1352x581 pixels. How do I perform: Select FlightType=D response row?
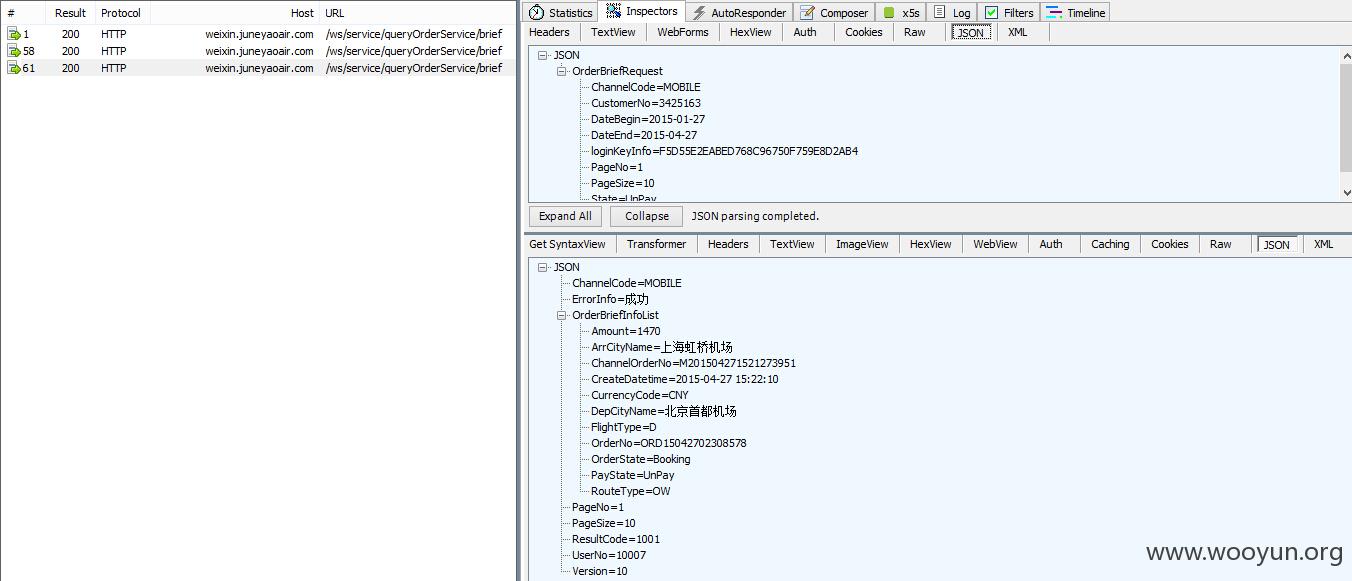(x=624, y=427)
